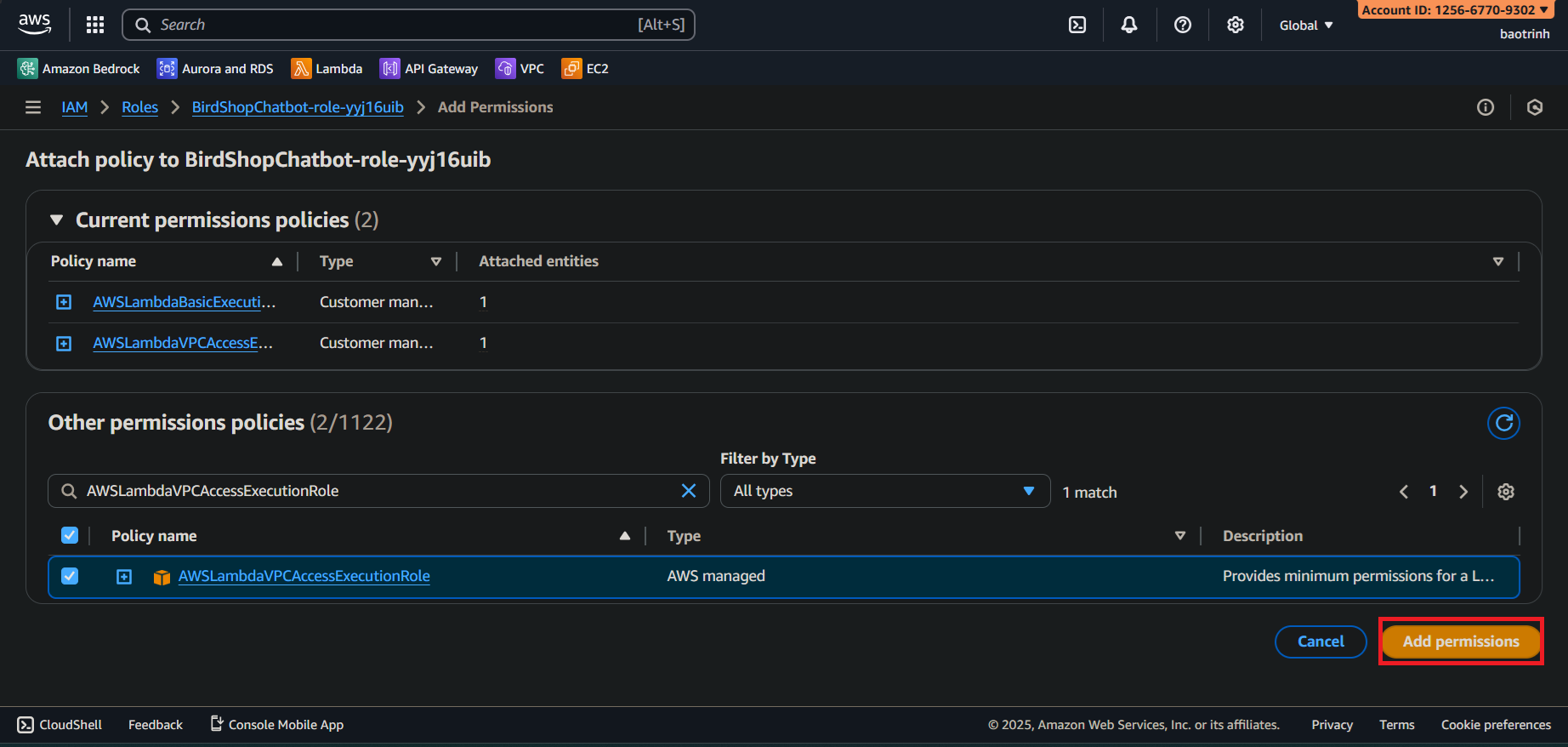The width and height of the screenshot is (1568, 747).
Task: Expand AWSLambdaBasicExecution policy details in current policies
Action: (x=64, y=302)
